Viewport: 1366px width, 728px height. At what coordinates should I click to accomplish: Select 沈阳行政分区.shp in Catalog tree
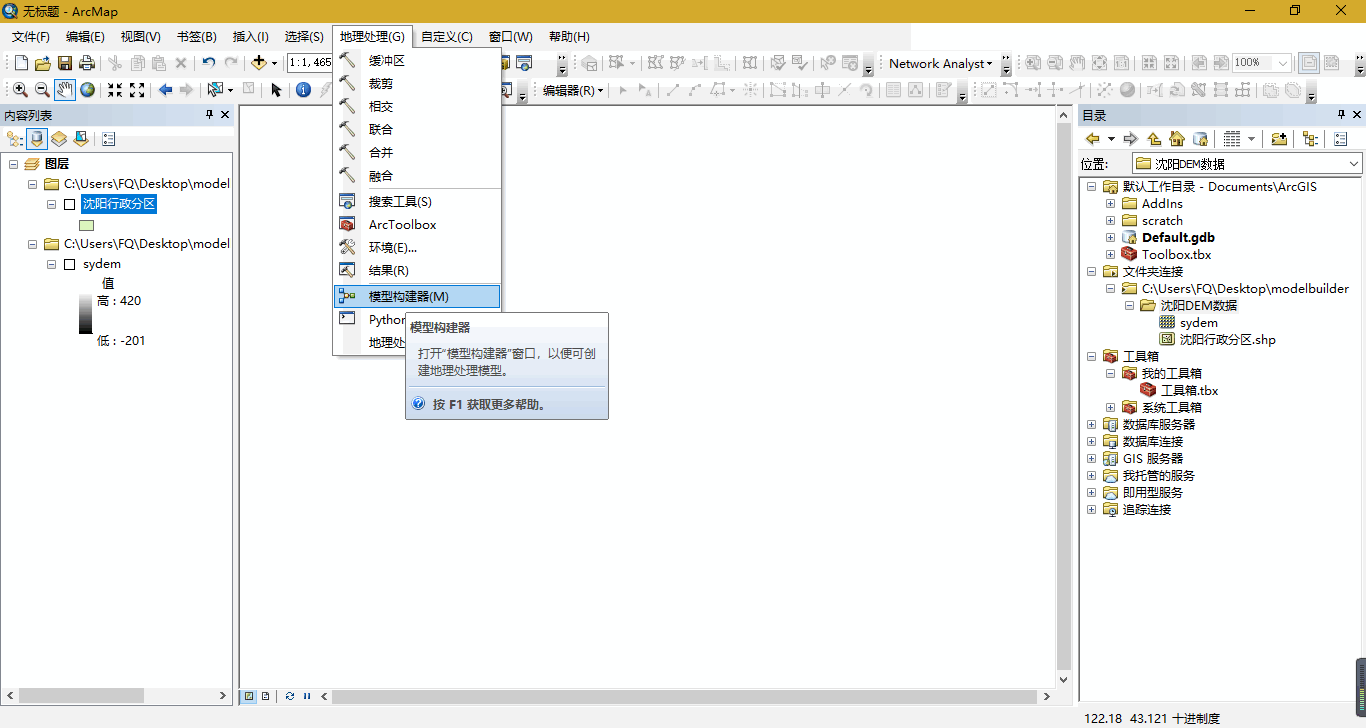pos(1227,340)
